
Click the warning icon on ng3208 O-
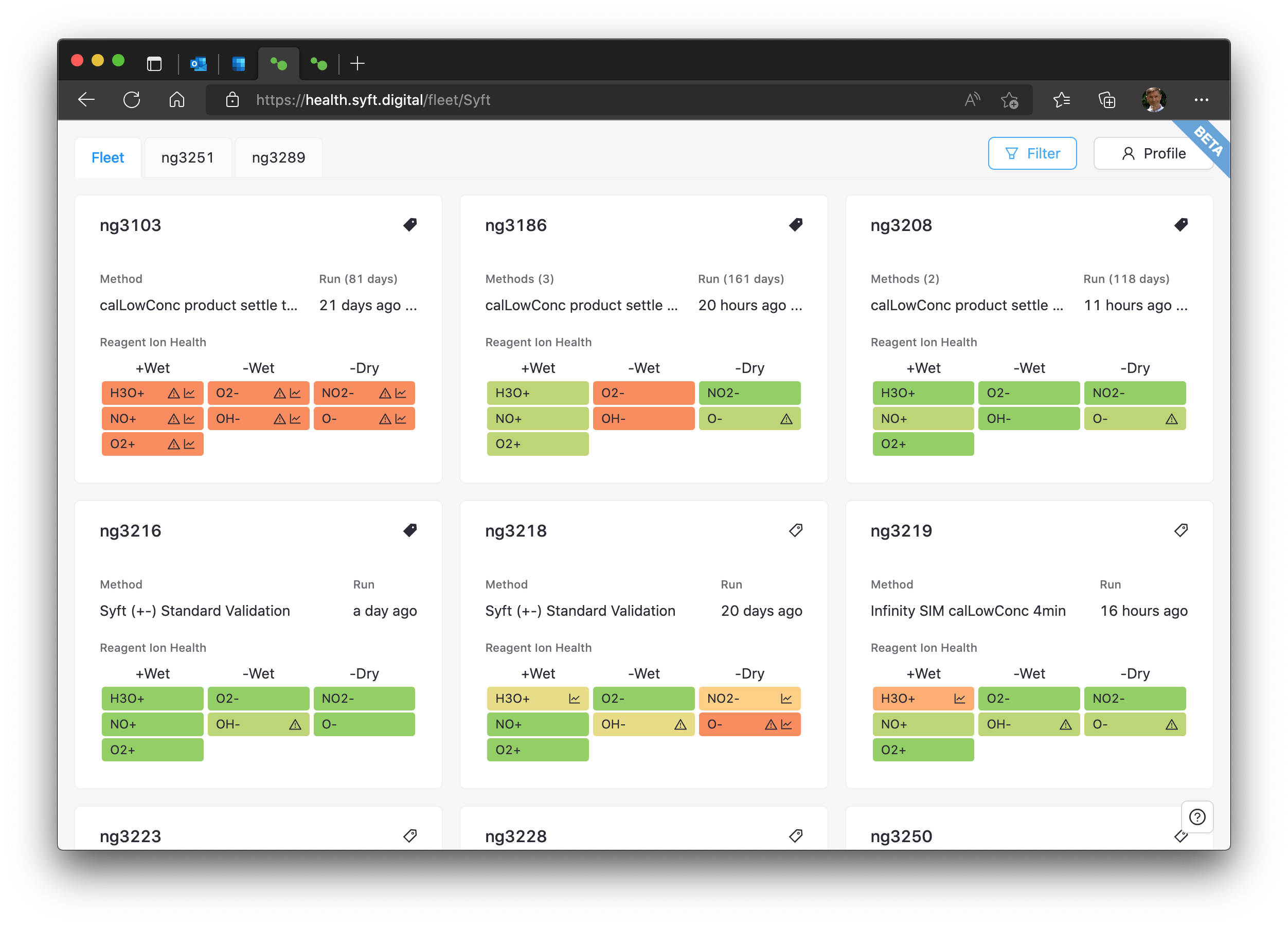click(1171, 419)
